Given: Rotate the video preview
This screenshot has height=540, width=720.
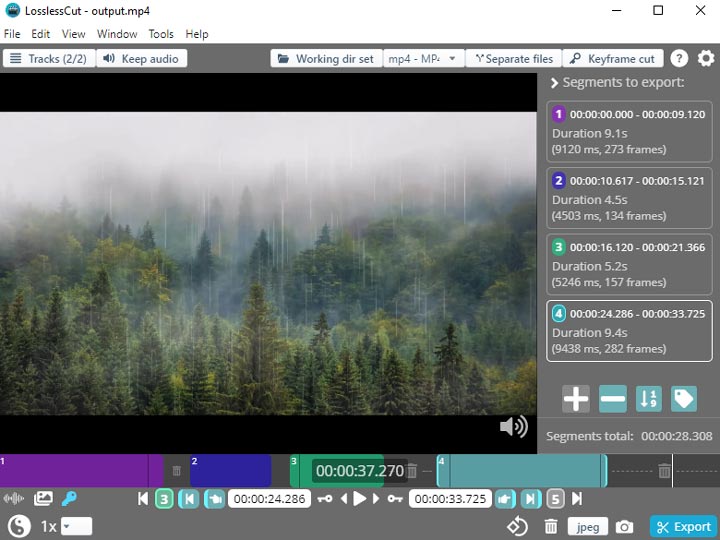Looking at the screenshot, I should click(x=518, y=527).
